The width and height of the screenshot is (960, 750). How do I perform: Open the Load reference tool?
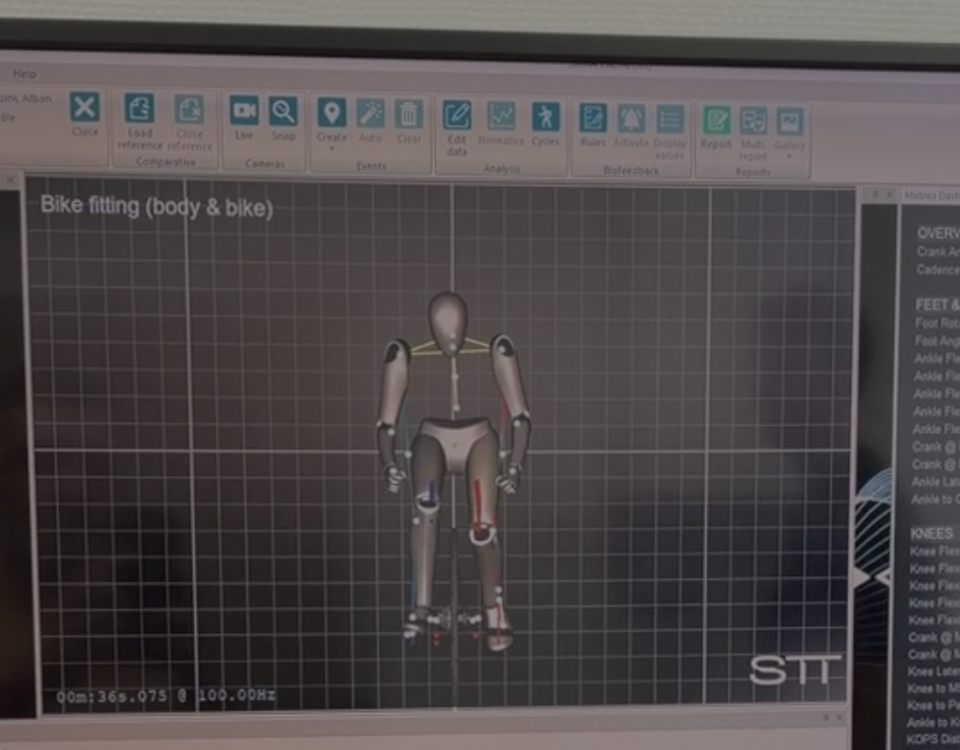(140, 109)
